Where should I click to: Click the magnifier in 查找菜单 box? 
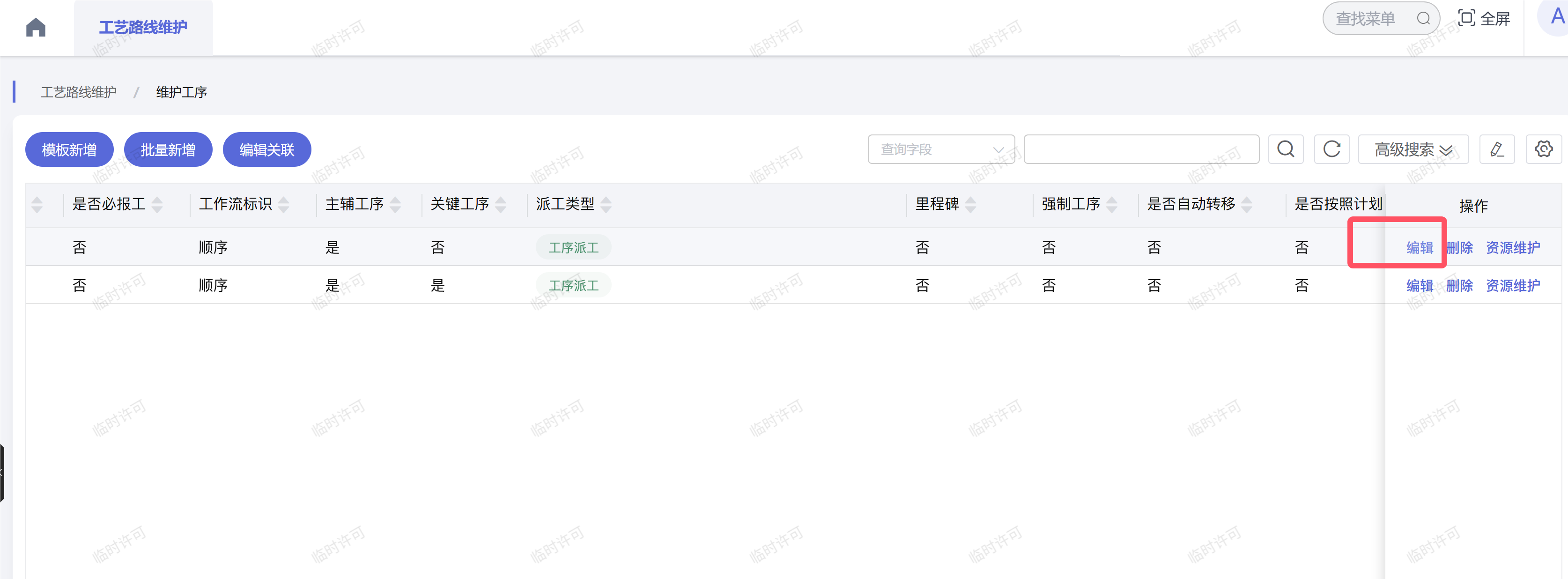(x=1423, y=19)
